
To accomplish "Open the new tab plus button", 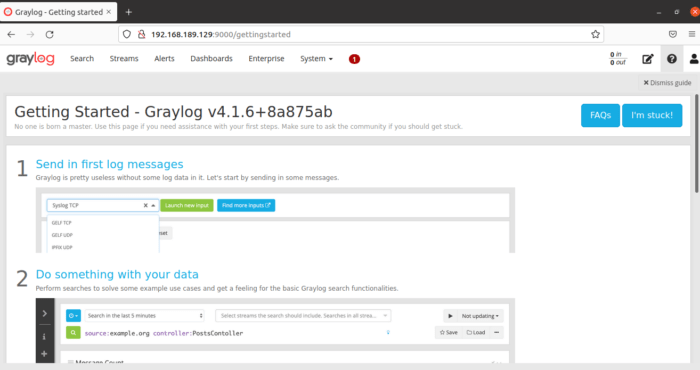I will tap(129, 12).
